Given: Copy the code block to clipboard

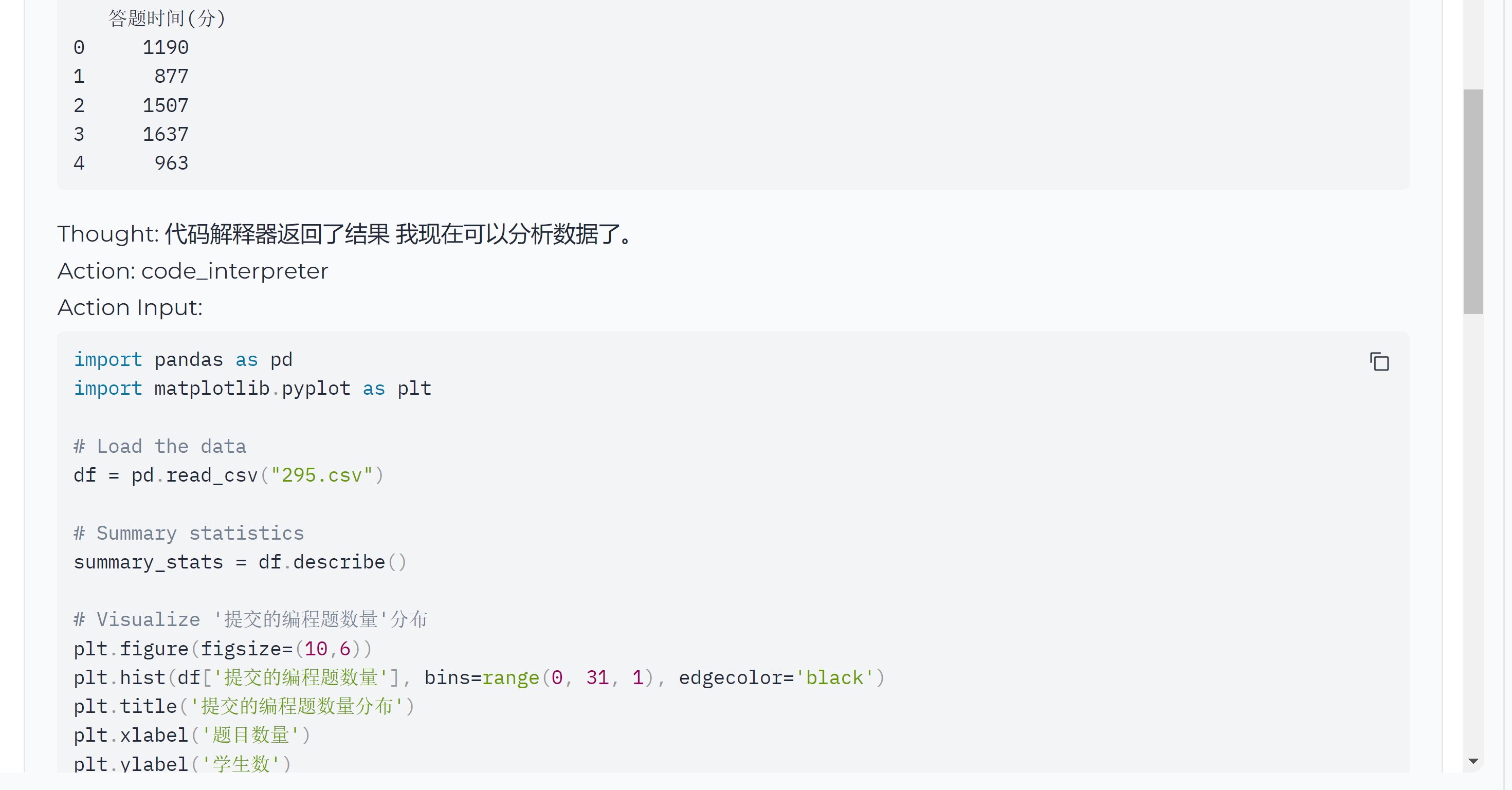Looking at the screenshot, I should tap(1379, 361).
